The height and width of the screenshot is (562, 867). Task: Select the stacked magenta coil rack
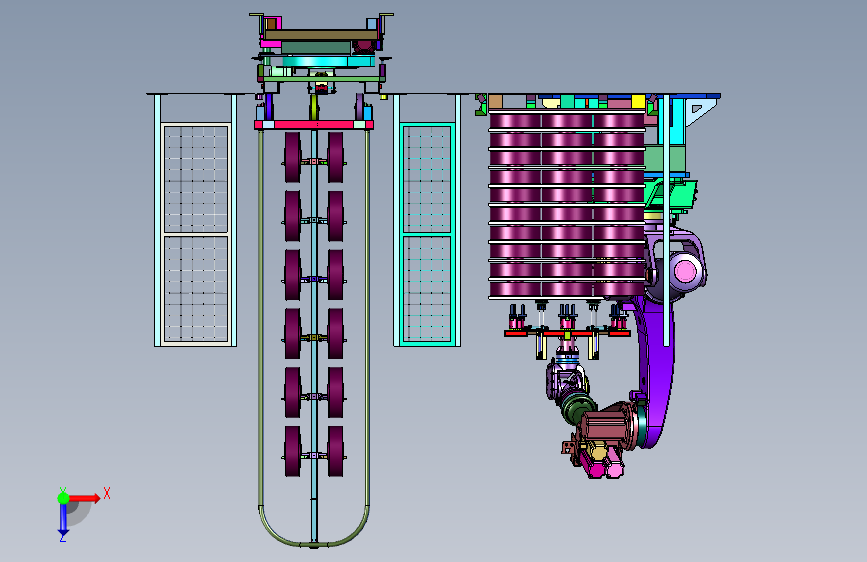[567, 205]
